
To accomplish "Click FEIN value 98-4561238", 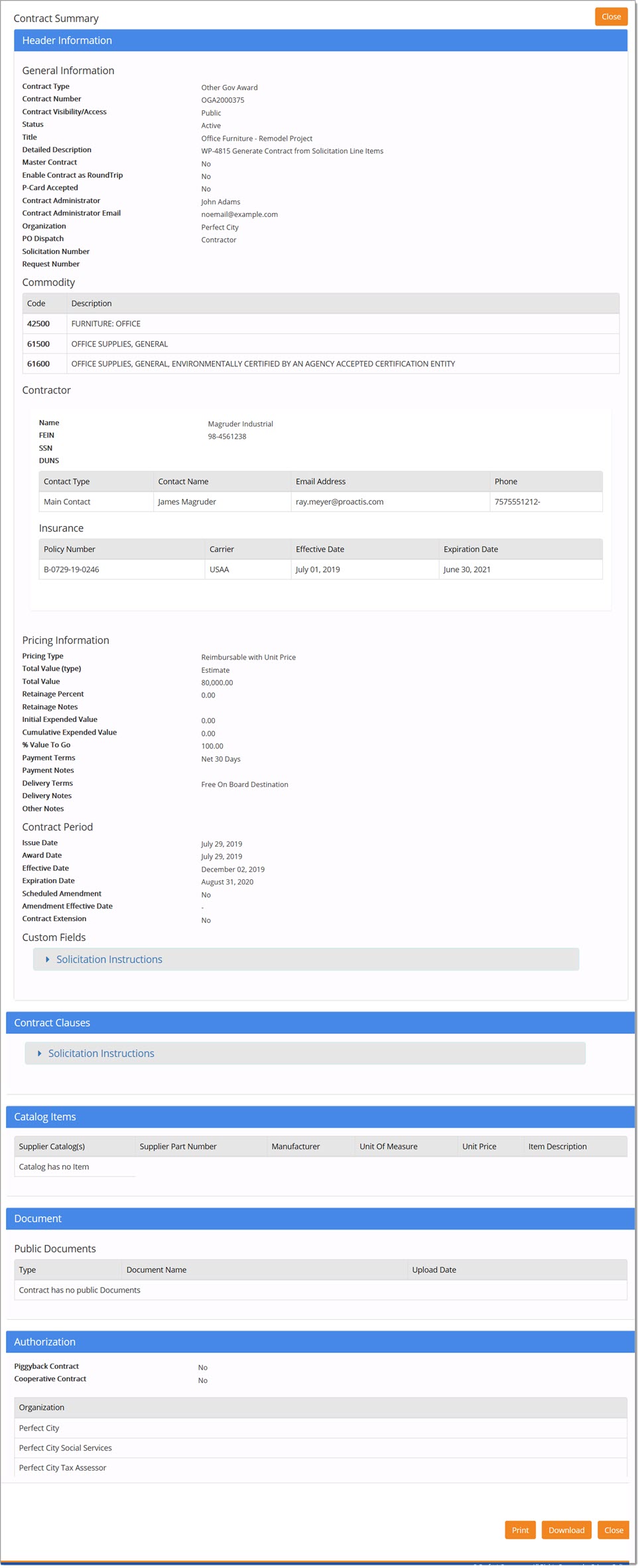I will [227, 437].
